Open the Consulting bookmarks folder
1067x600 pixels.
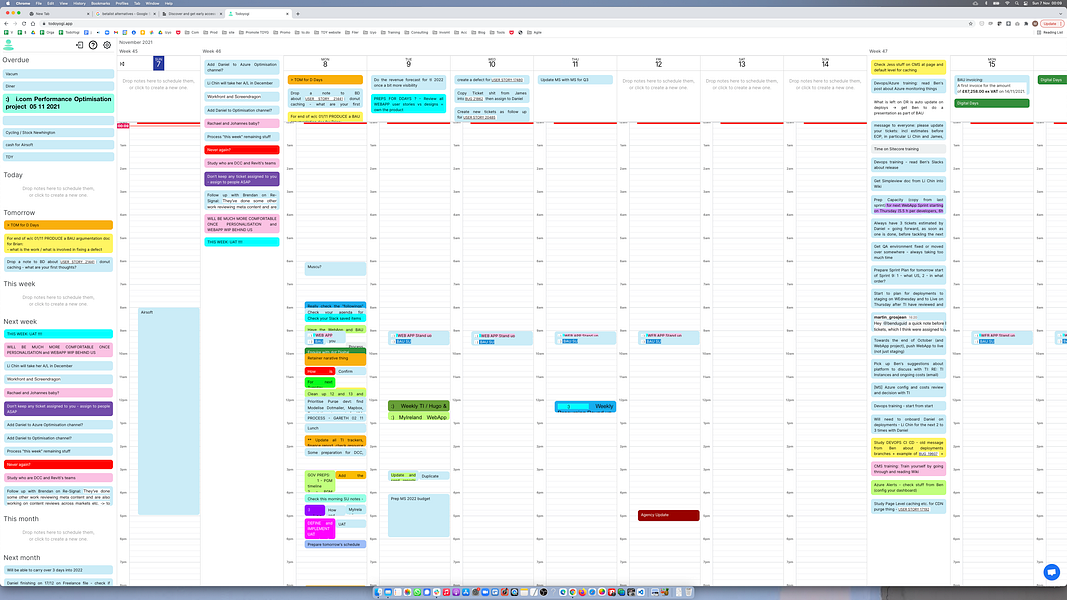[416, 32]
